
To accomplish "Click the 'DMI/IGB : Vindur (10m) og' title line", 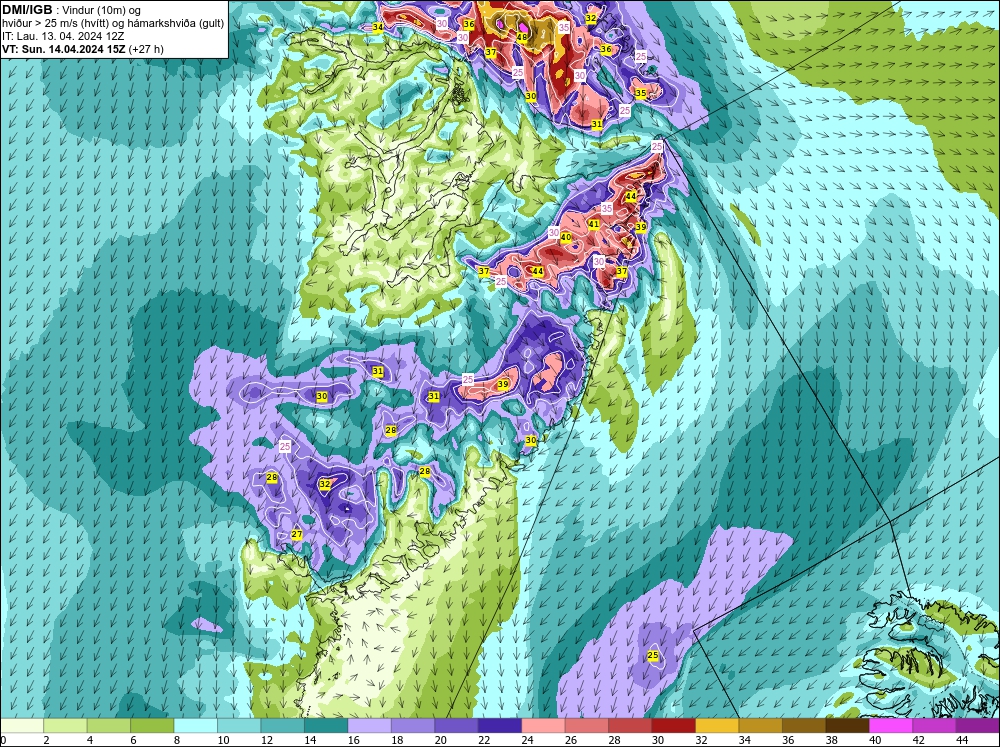I will tap(71, 10).
